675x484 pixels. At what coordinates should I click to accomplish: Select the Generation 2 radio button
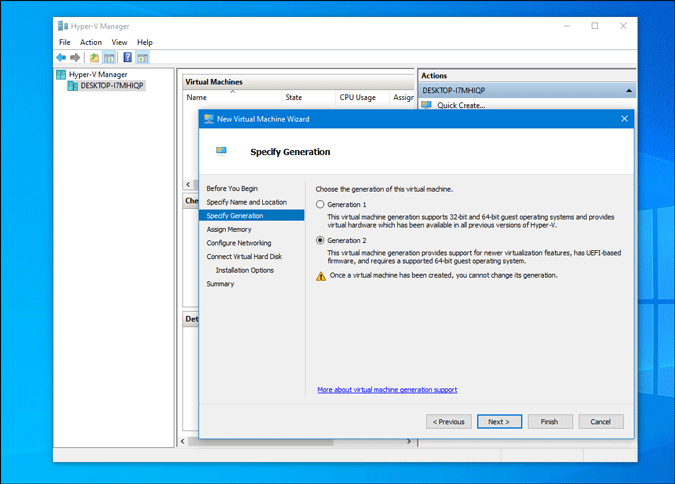(320, 240)
